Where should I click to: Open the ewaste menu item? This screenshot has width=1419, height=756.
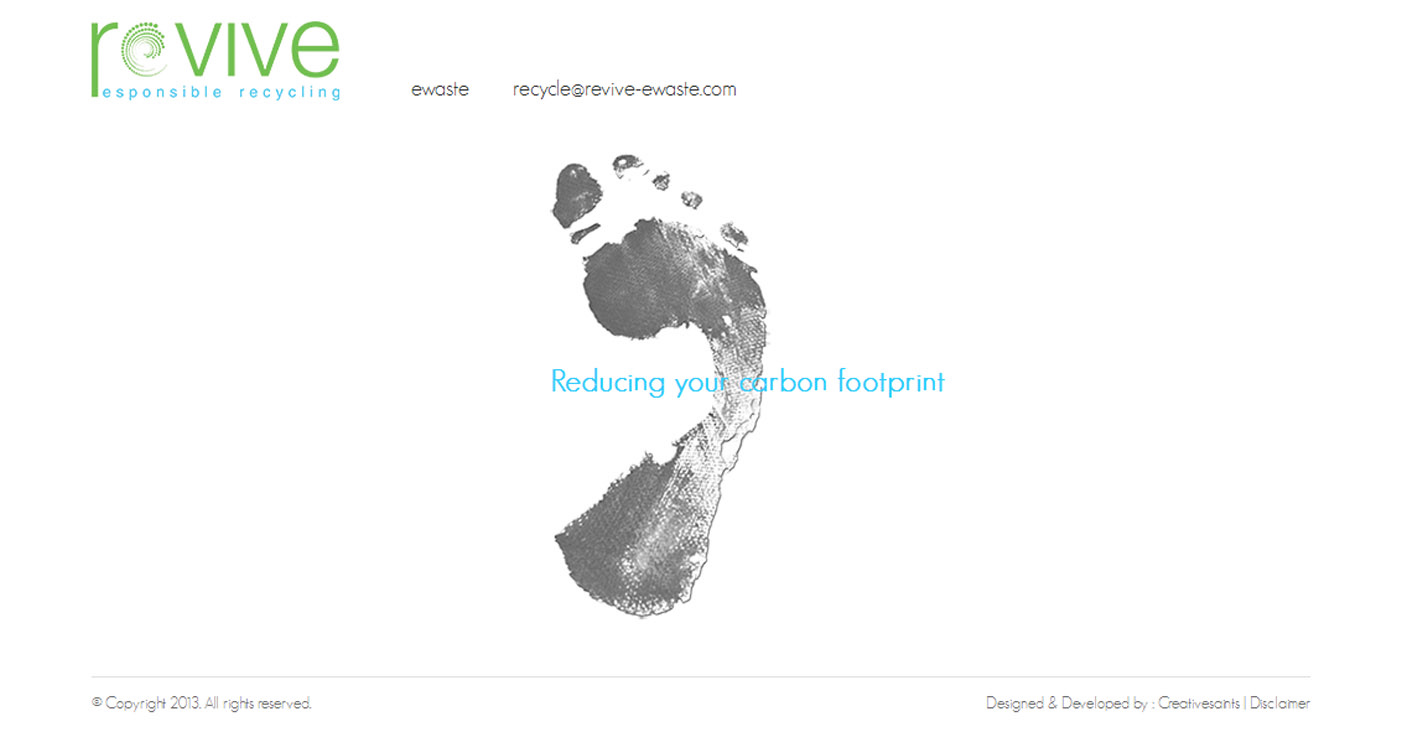(x=440, y=89)
